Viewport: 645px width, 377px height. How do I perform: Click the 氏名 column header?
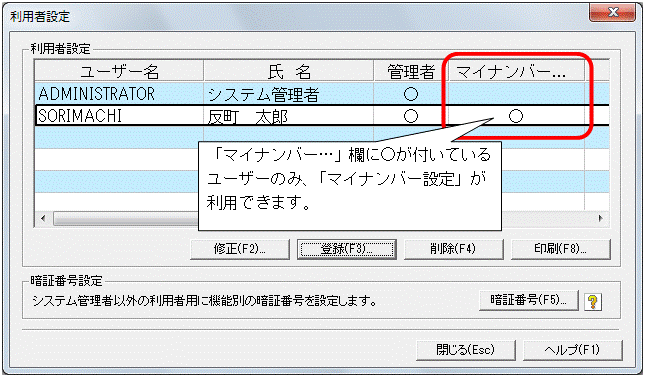pyautogui.click(x=289, y=71)
